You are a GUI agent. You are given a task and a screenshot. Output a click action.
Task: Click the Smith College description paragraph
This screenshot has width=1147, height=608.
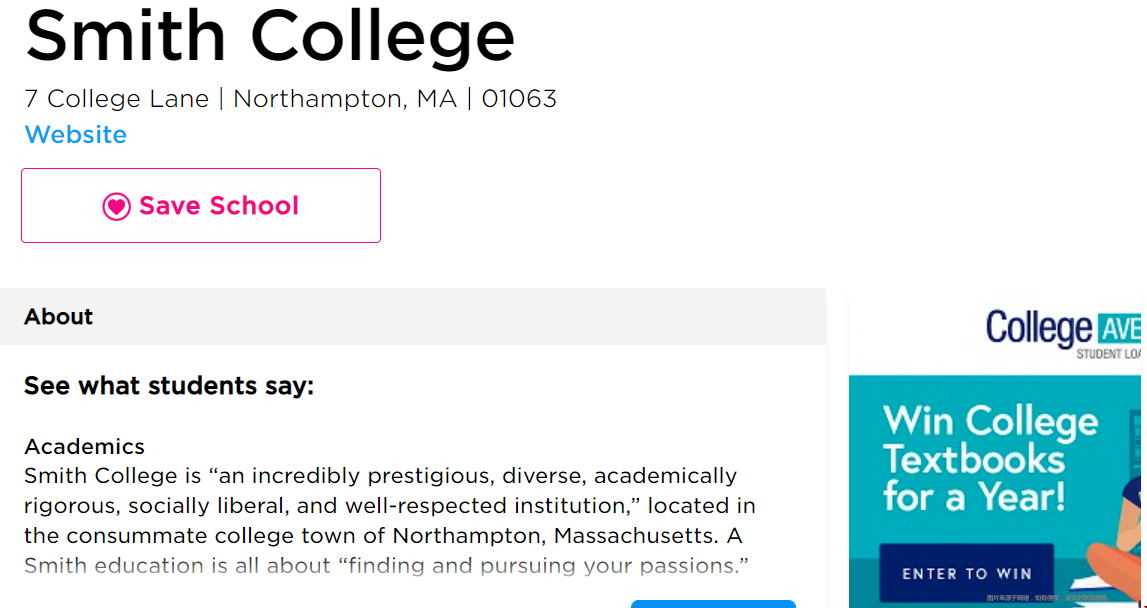[x=390, y=520]
